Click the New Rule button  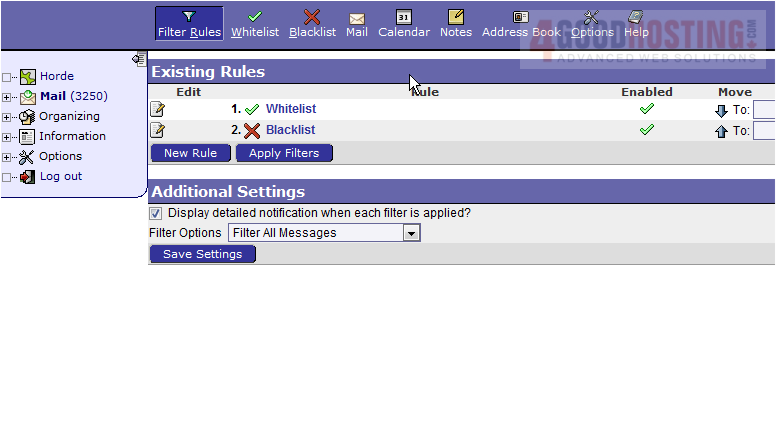click(190, 153)
